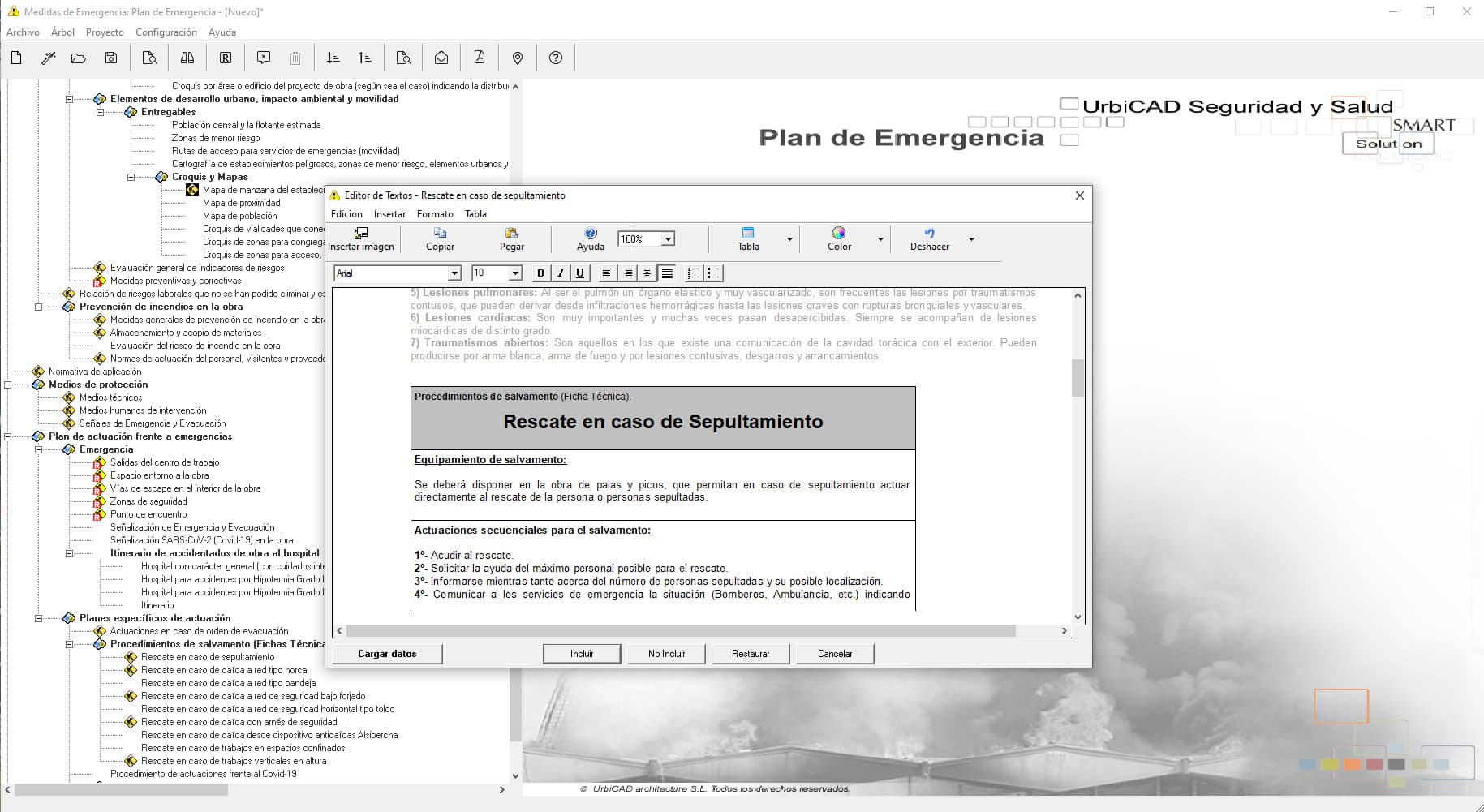Click the Ayuda icon in the editor

591,239
